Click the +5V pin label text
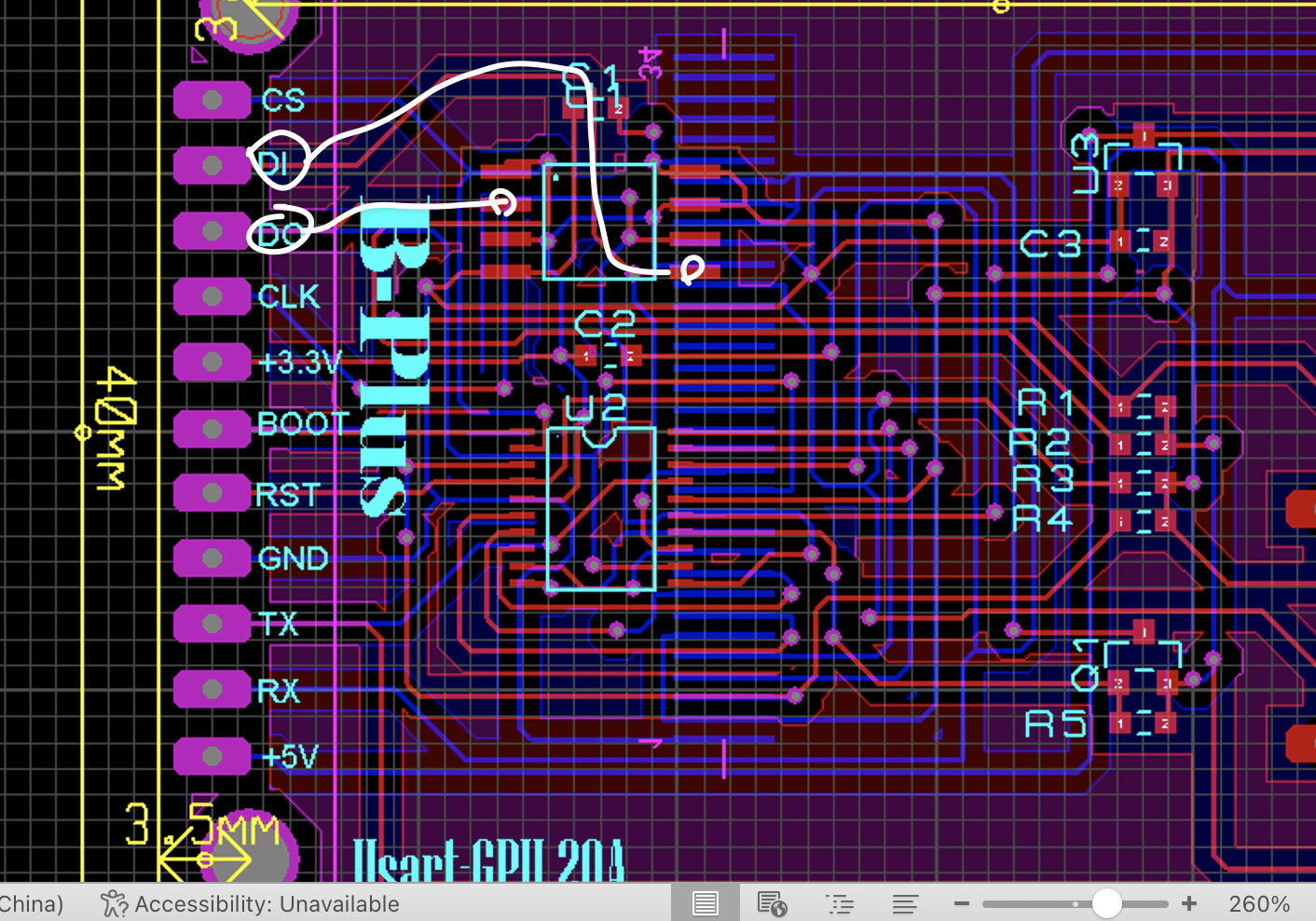The image size is (1316, 921). 290,756
